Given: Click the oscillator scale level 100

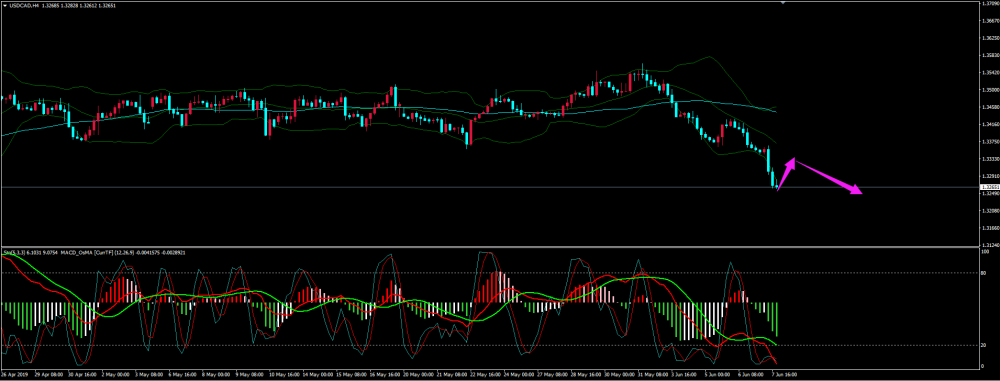Looking at the screenshot, I should tap(984, 252).
